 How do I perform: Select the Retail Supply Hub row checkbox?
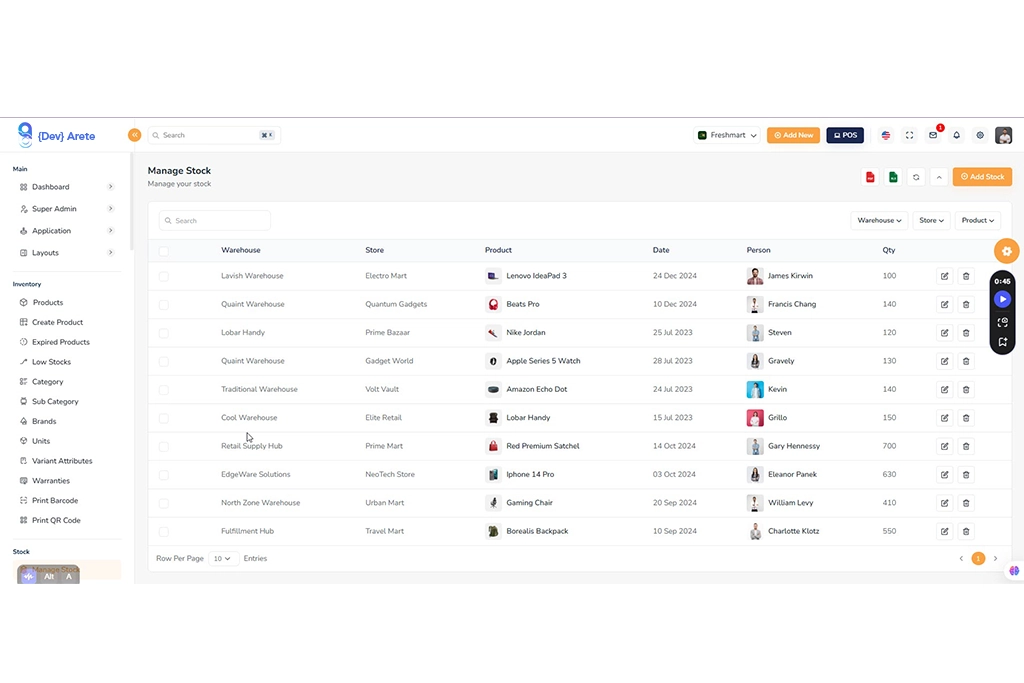(x=163, y=447)
